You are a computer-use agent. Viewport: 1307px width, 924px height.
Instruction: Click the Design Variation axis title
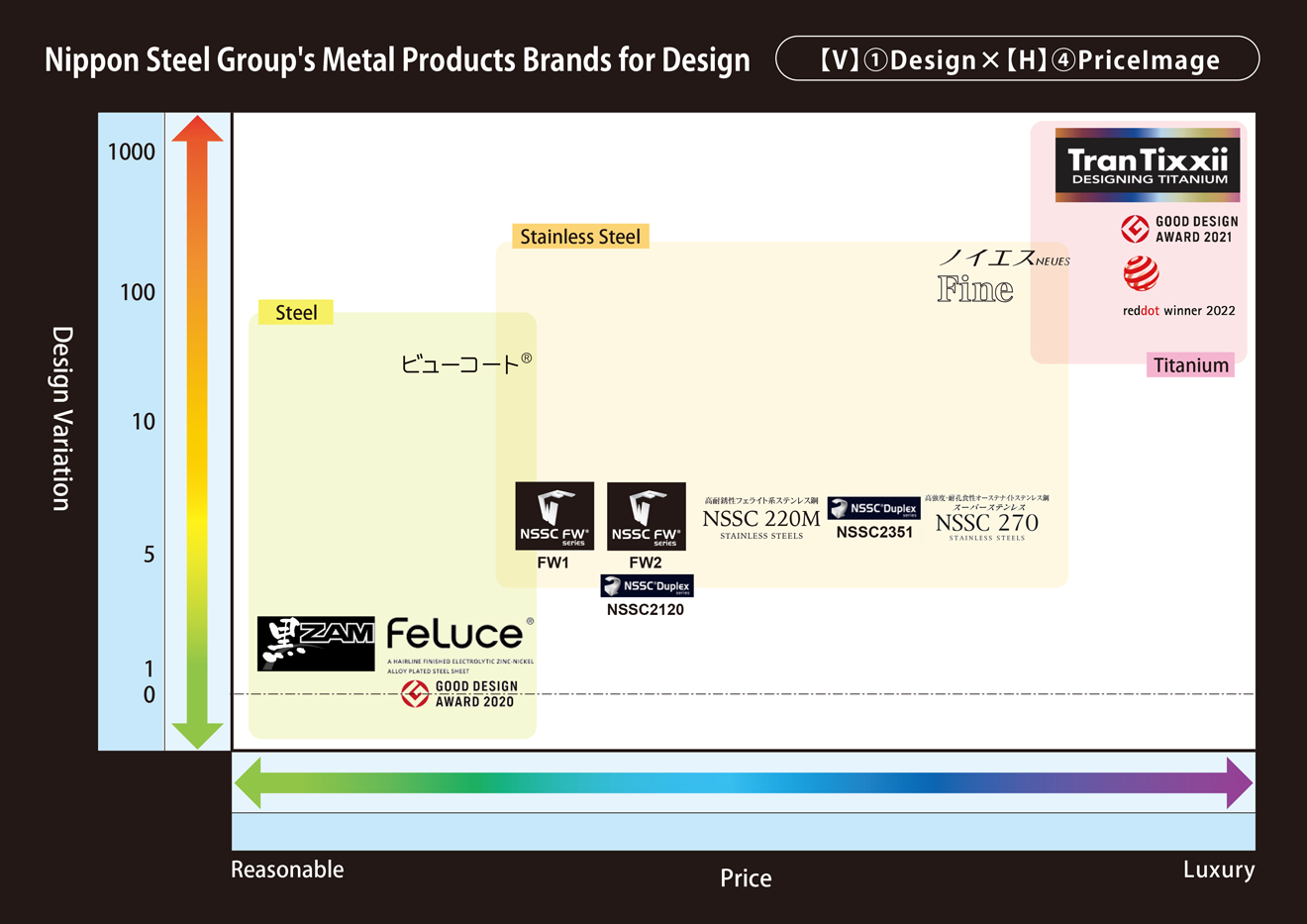pyautogui.click(x=62, y=419)
